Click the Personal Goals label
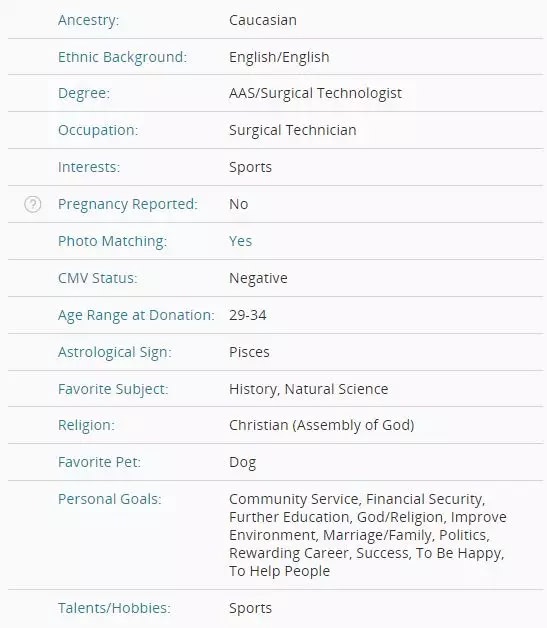The image size is (547, 628). pos(109,499)
